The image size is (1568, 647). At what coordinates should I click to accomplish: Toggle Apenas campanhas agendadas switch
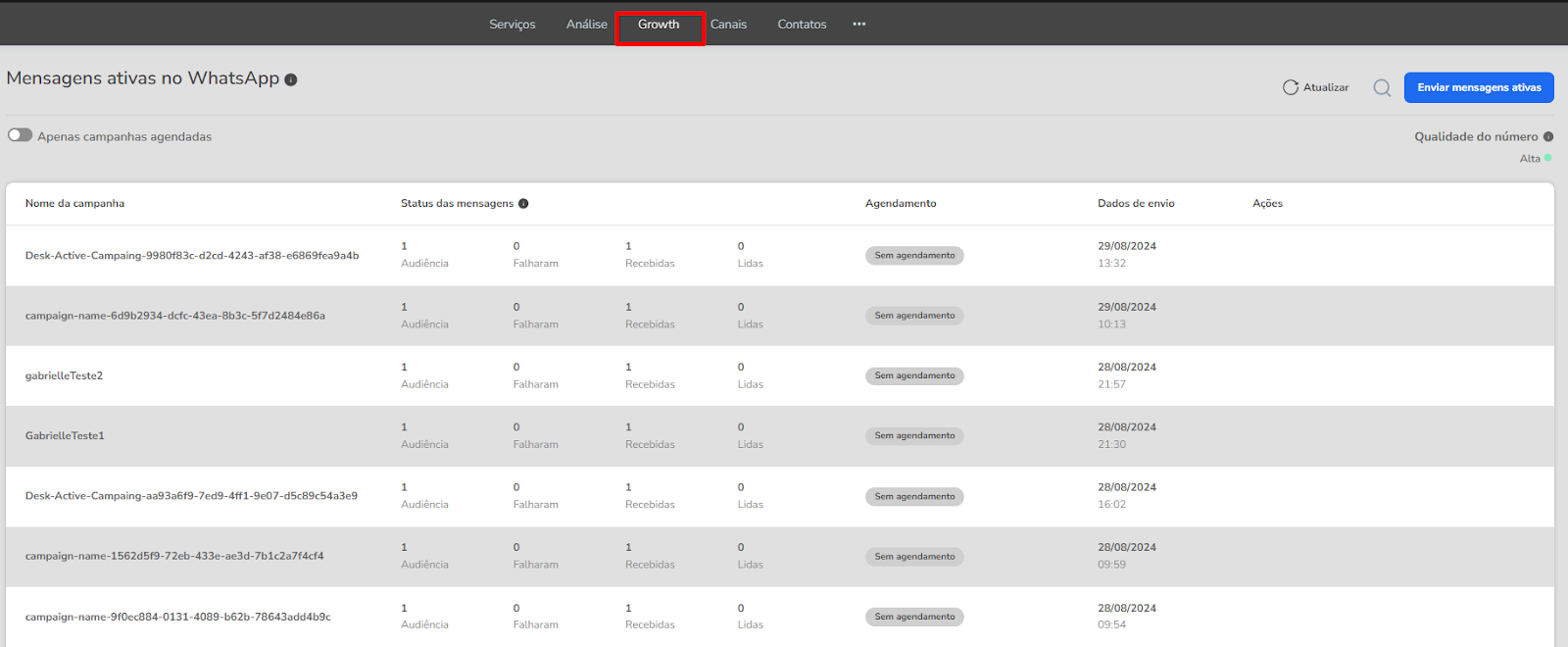[x=21, y=135]
